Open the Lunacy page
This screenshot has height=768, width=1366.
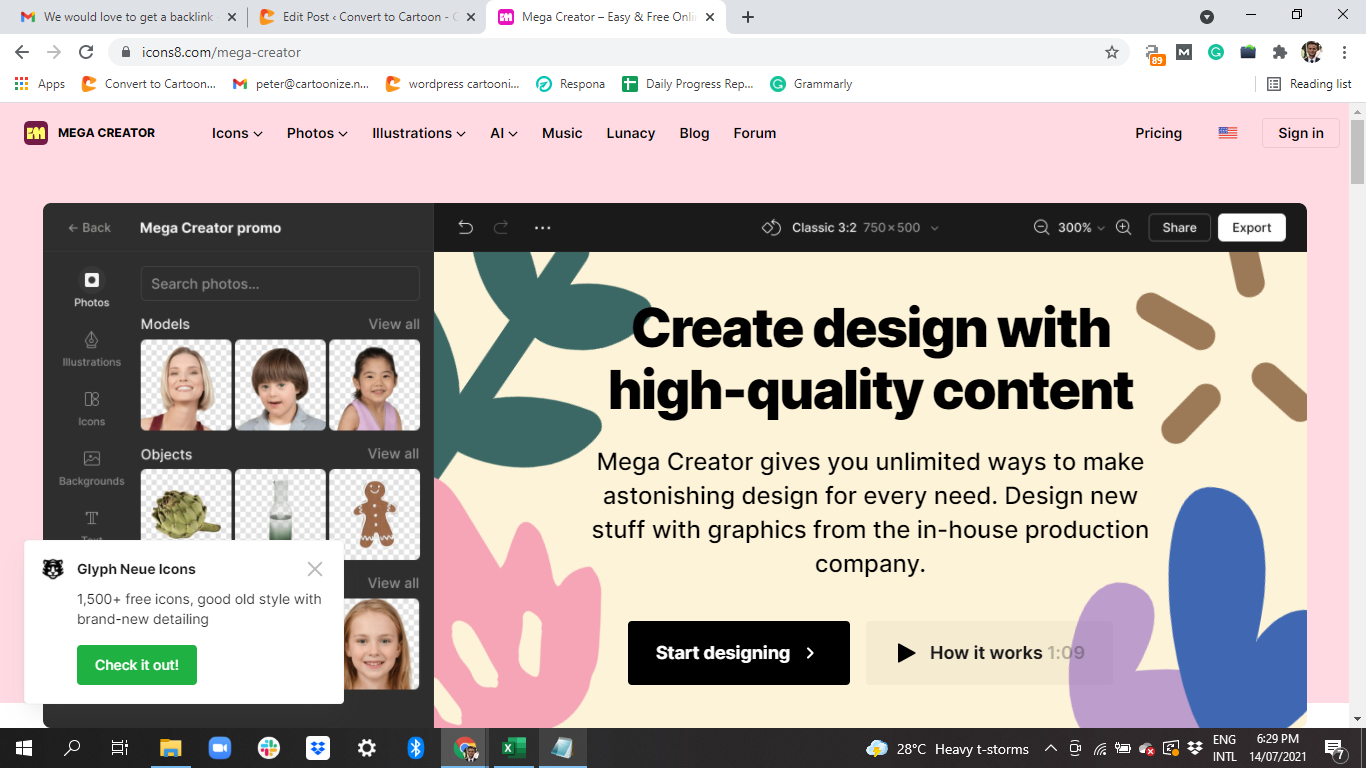click(631, 133)
